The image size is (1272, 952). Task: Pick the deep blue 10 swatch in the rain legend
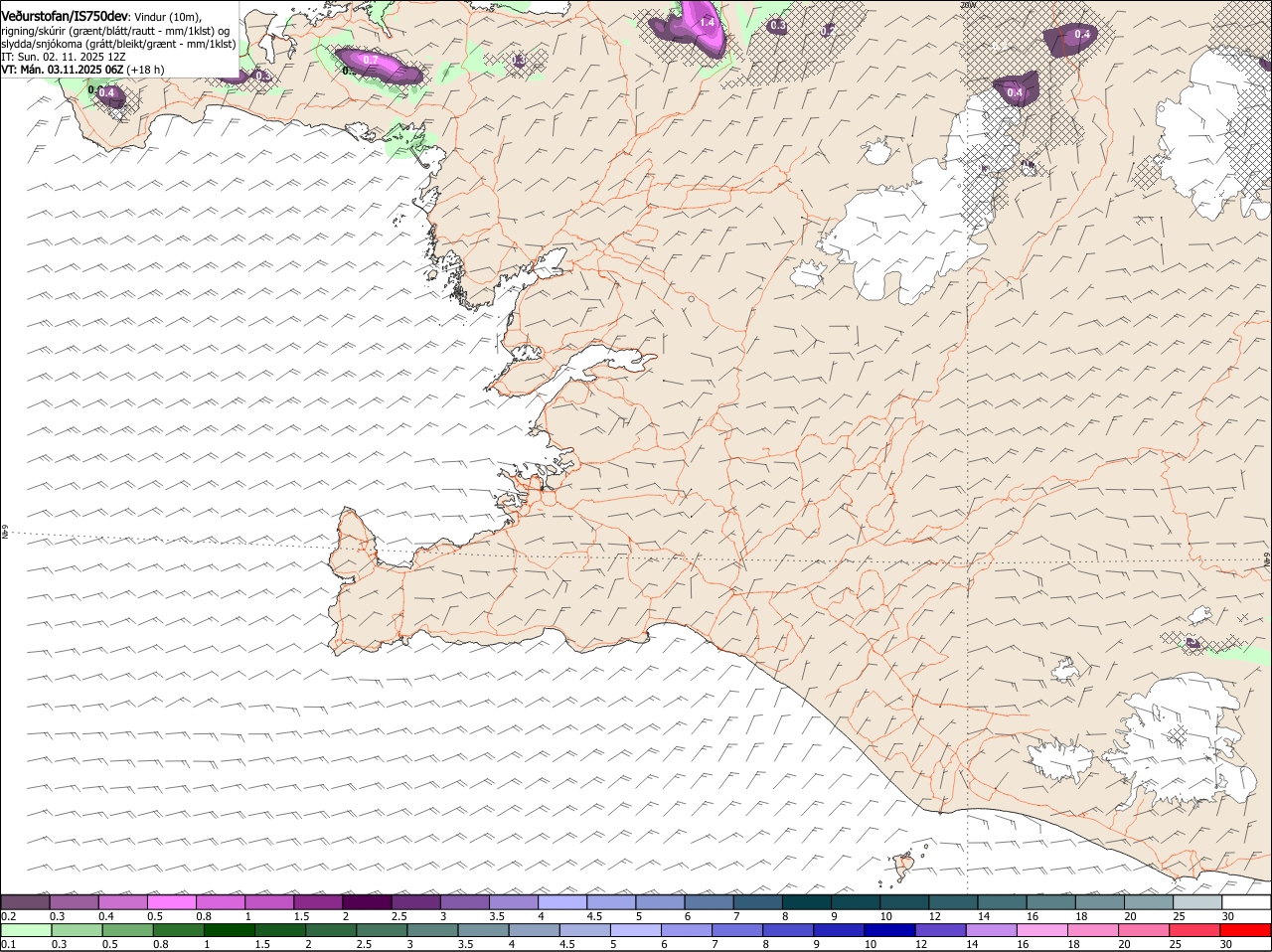pos(889,930)
